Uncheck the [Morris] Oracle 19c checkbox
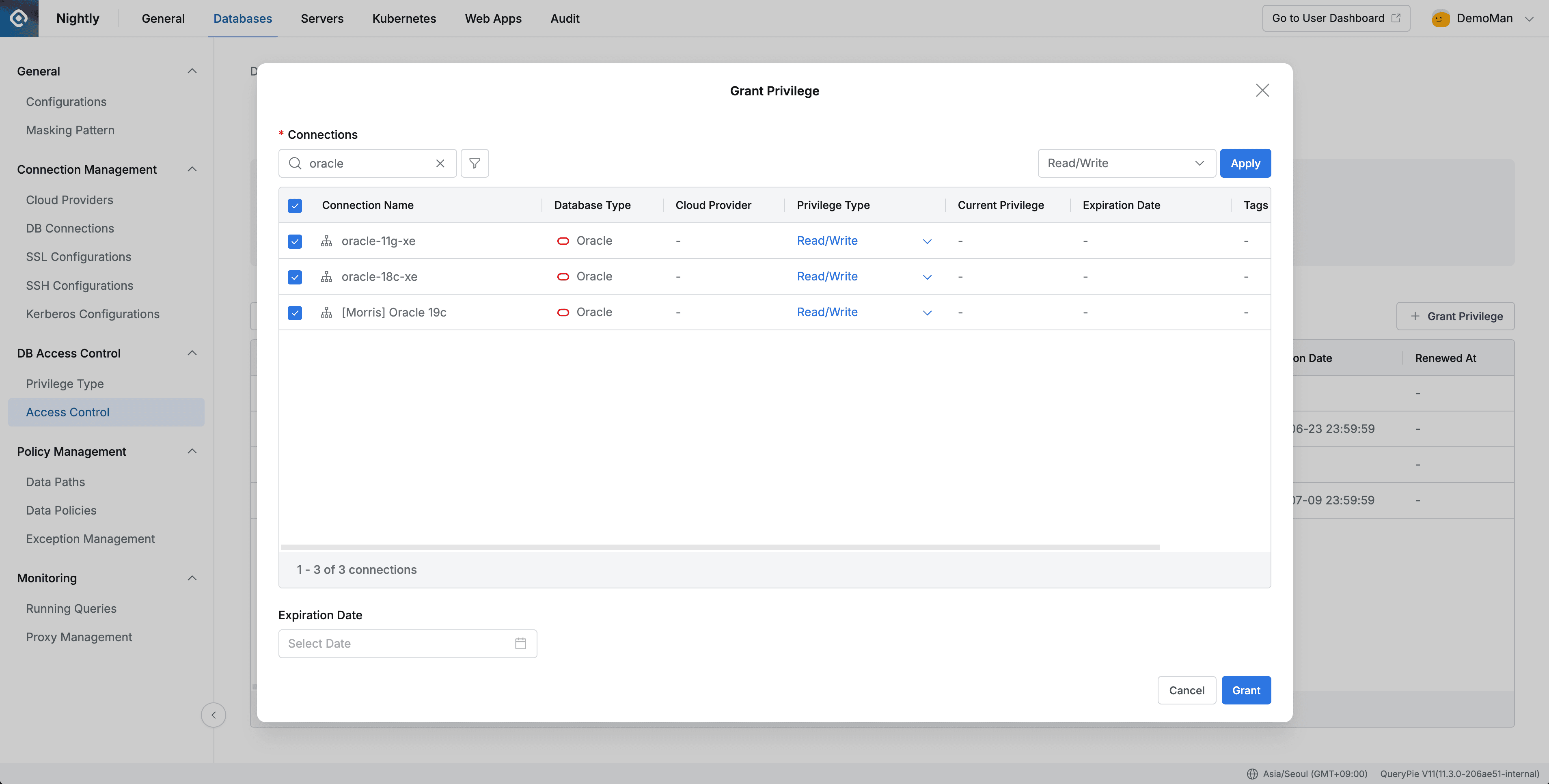The height and width of the screenshot is (784, 1549). pos(295,312)
